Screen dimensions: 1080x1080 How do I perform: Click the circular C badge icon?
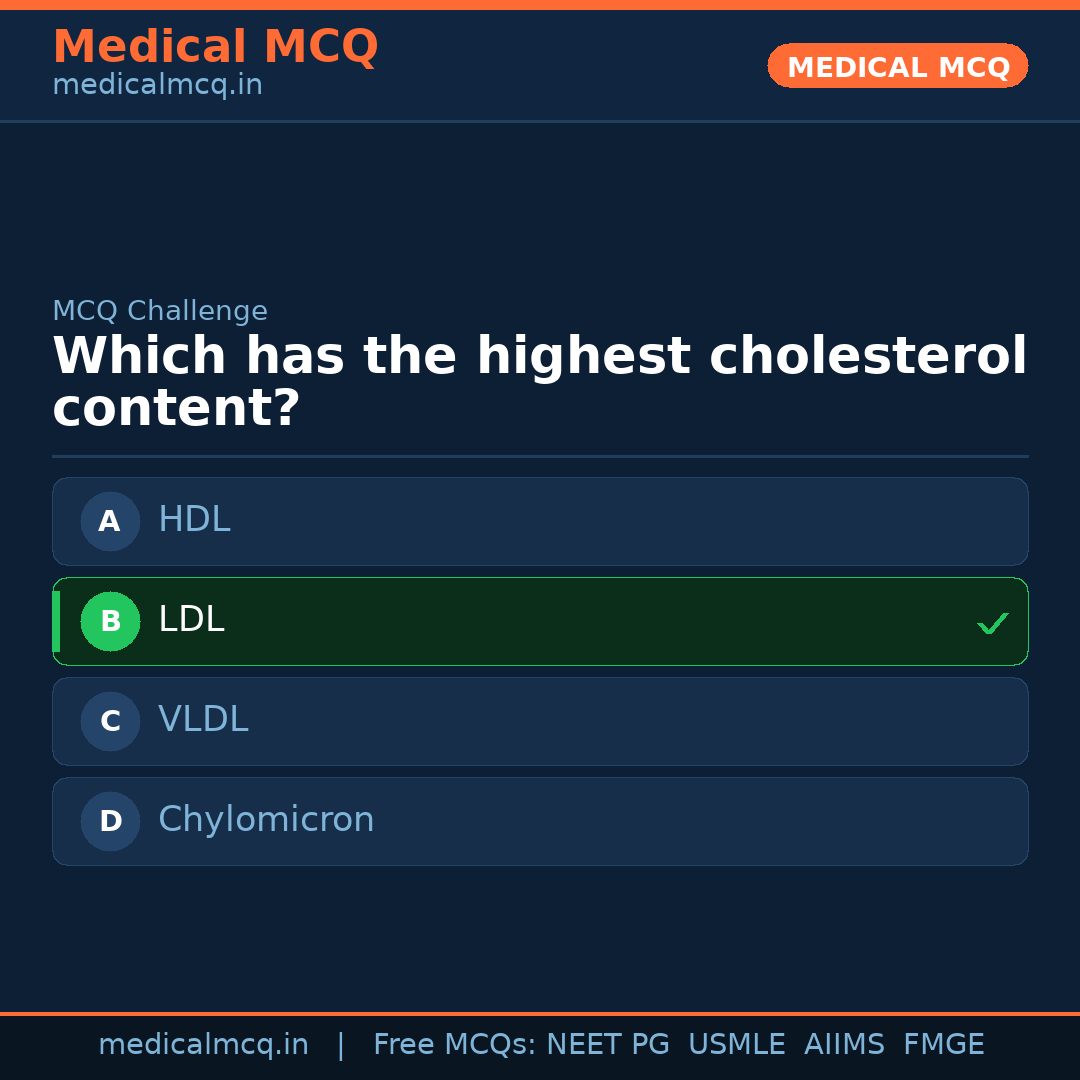coord(110,721)
